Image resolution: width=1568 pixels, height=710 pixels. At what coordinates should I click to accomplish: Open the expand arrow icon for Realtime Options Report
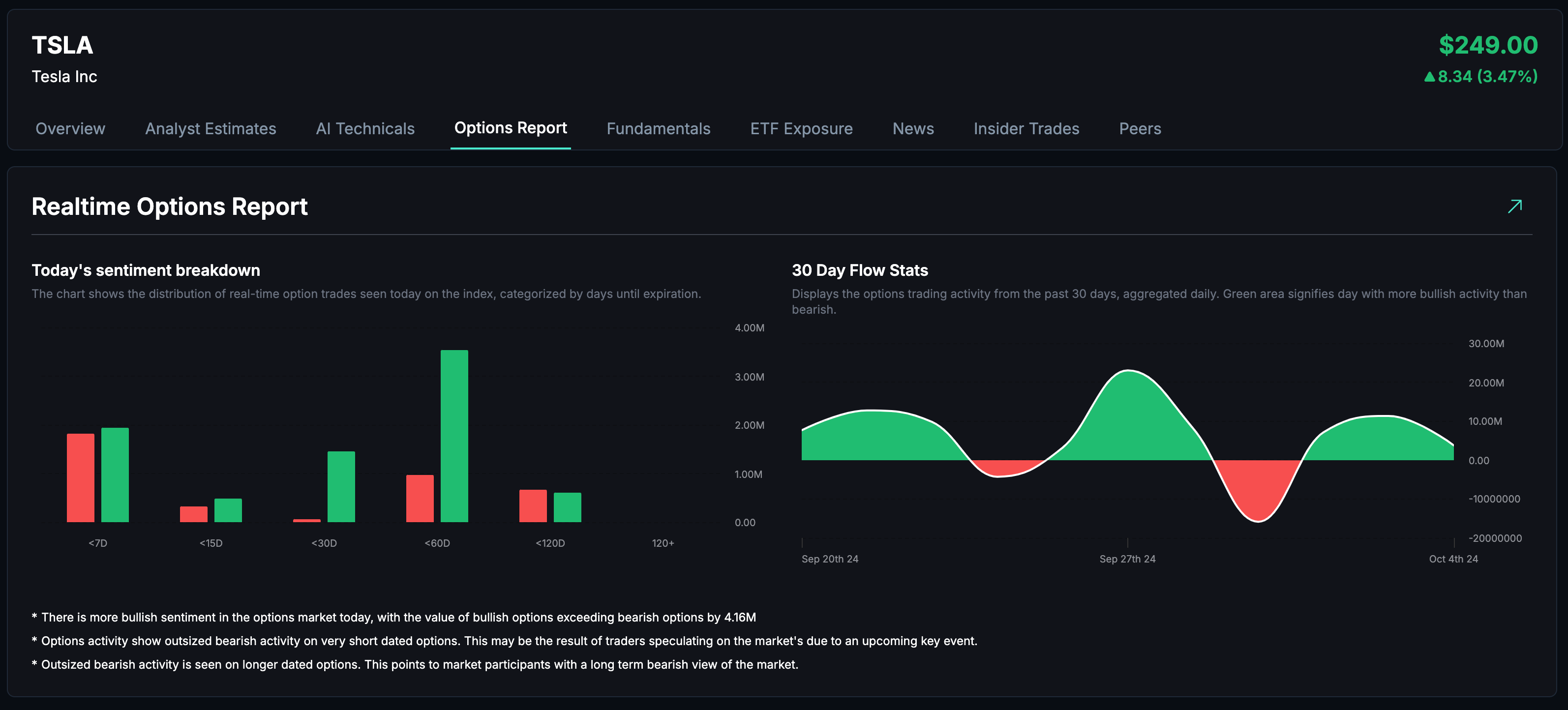click(1514, 206)
